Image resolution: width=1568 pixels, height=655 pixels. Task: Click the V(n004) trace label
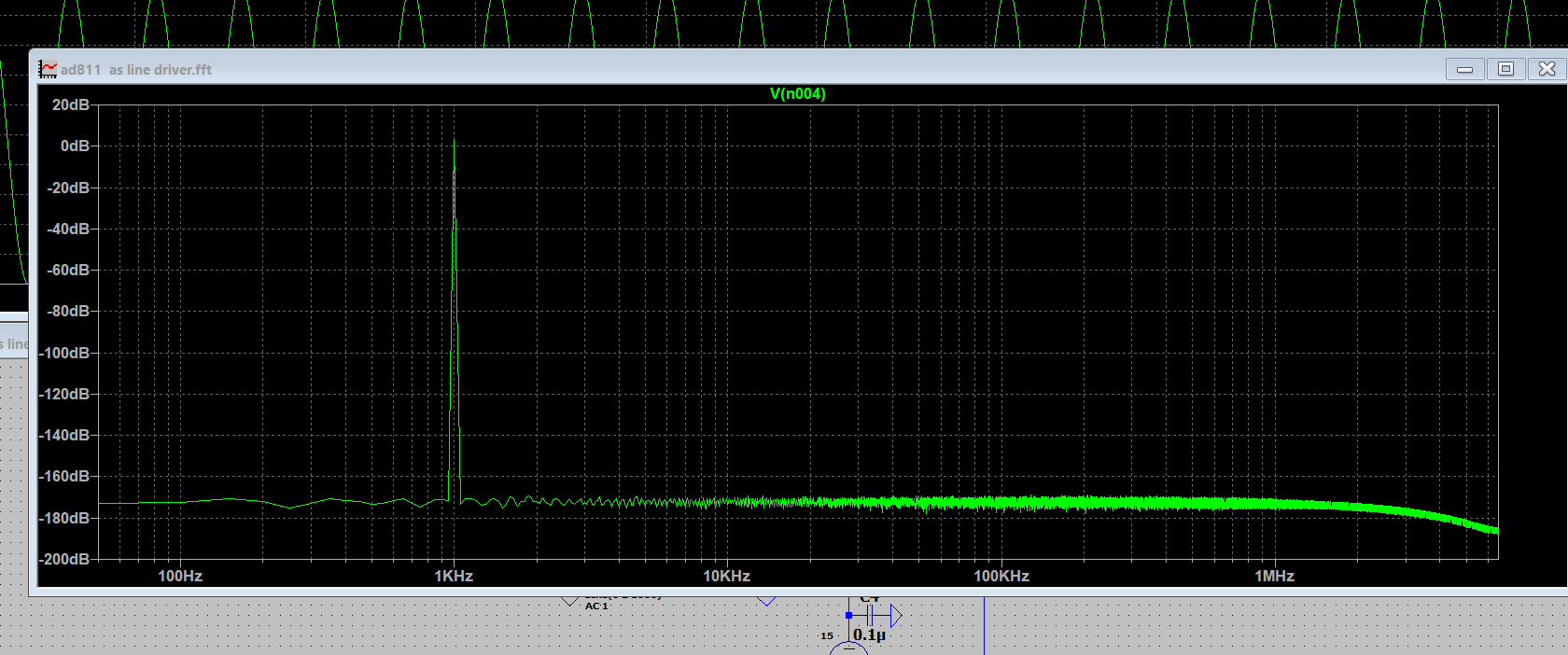tap(797, 93)
